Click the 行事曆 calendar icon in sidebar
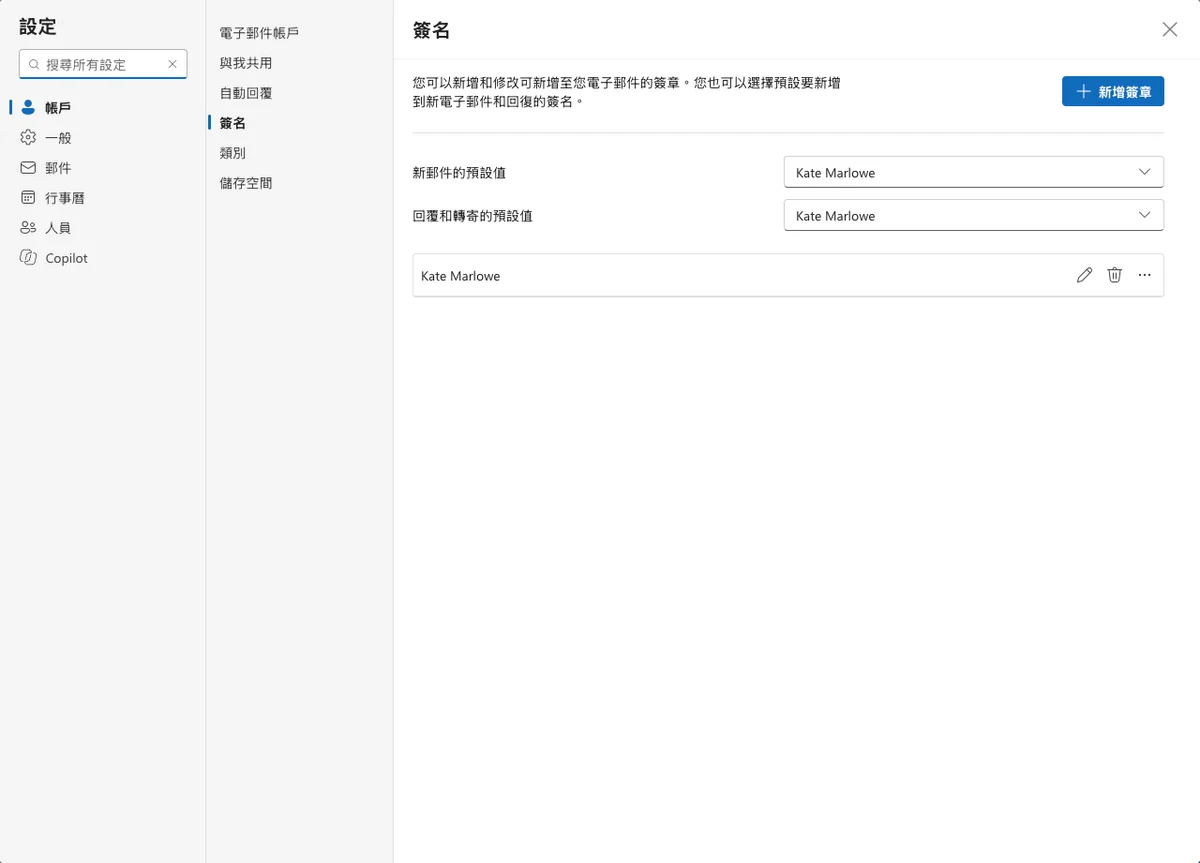The image size is (1200, 863). (x=28, y=197)
